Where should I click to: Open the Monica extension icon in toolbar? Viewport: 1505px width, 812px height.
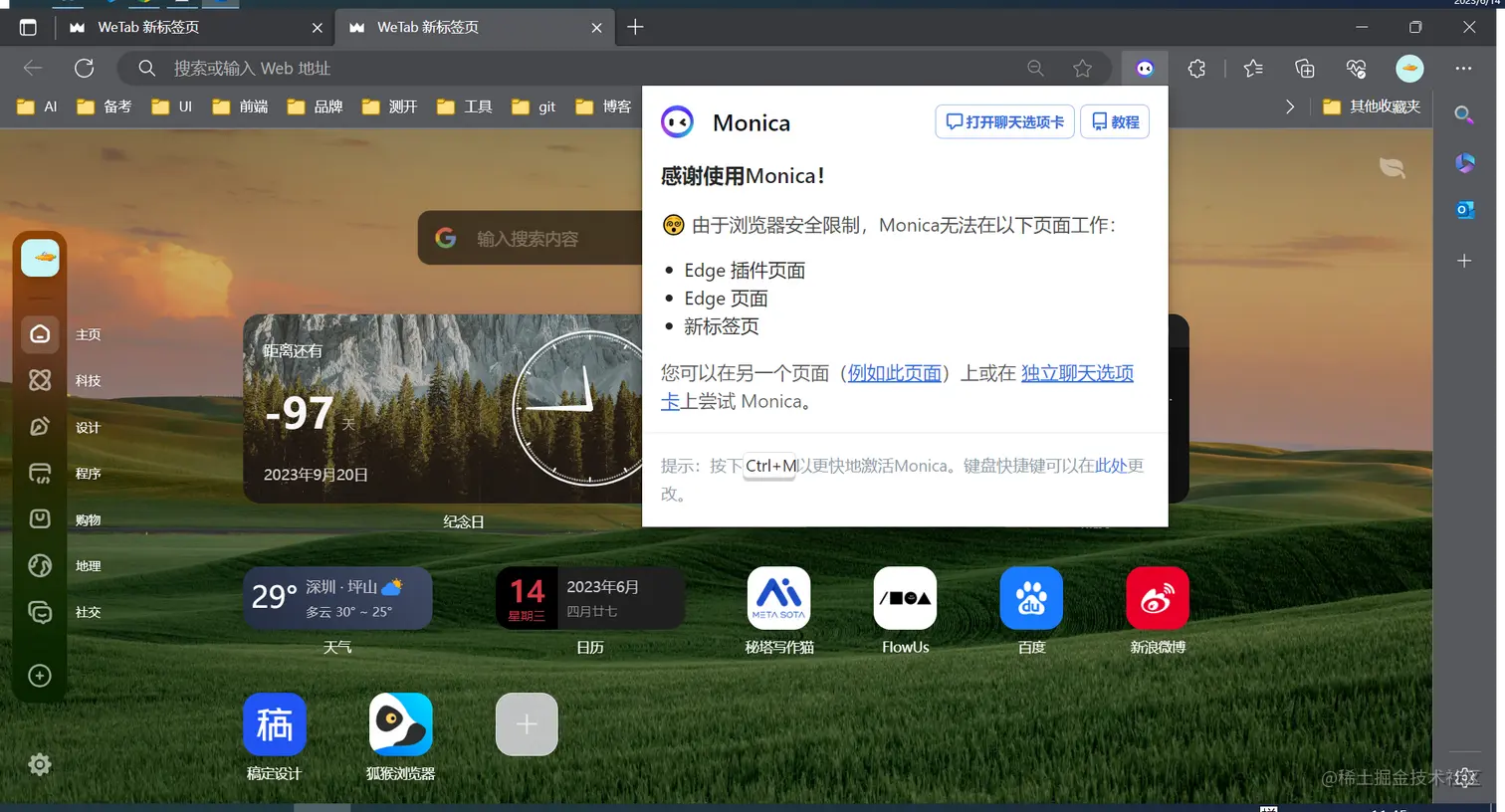pos(1145,69)
